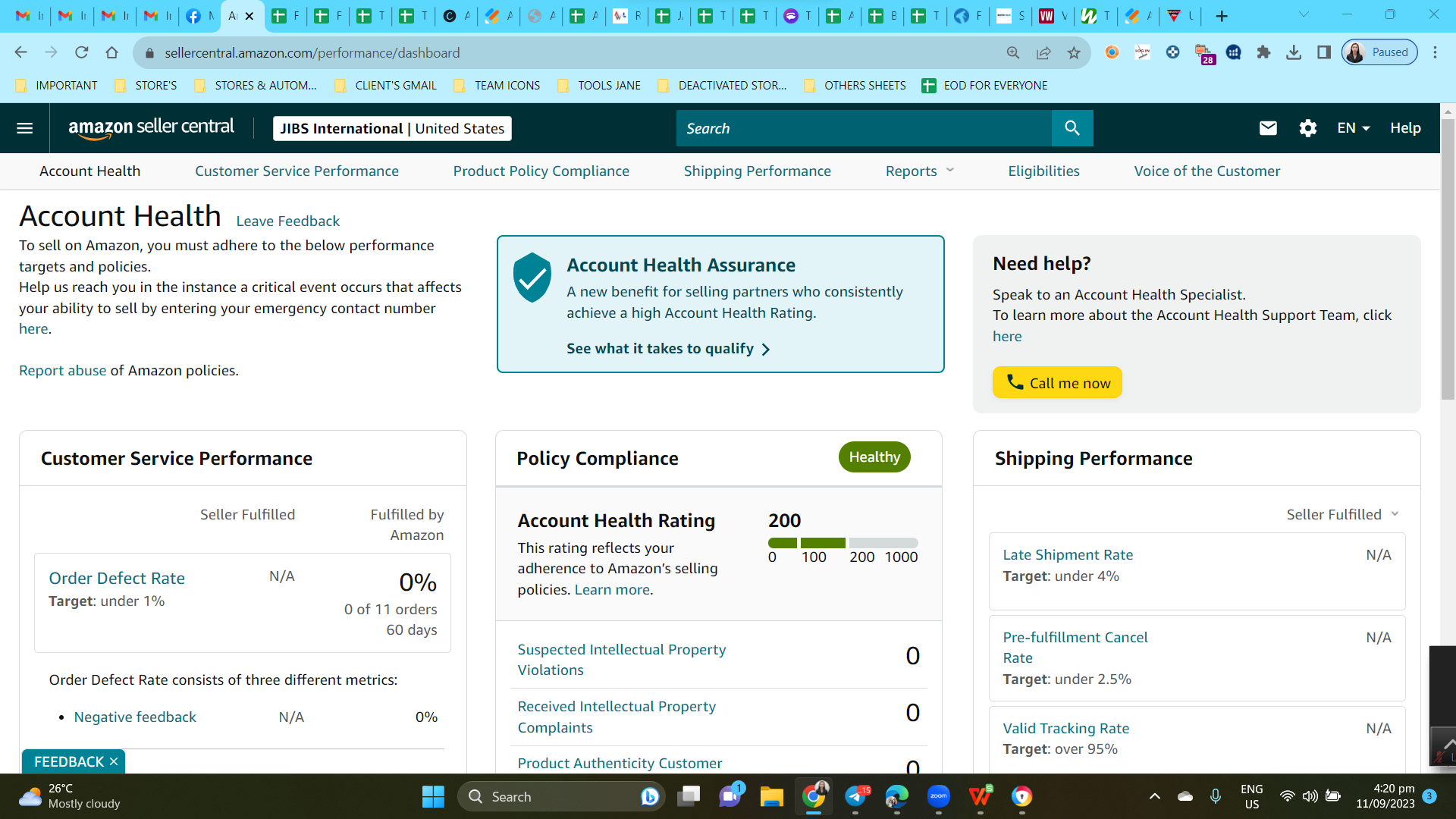The width and height of the screenshot is (1456, 819).
Task: Close the active browser tab
Action: coord(249,16)
